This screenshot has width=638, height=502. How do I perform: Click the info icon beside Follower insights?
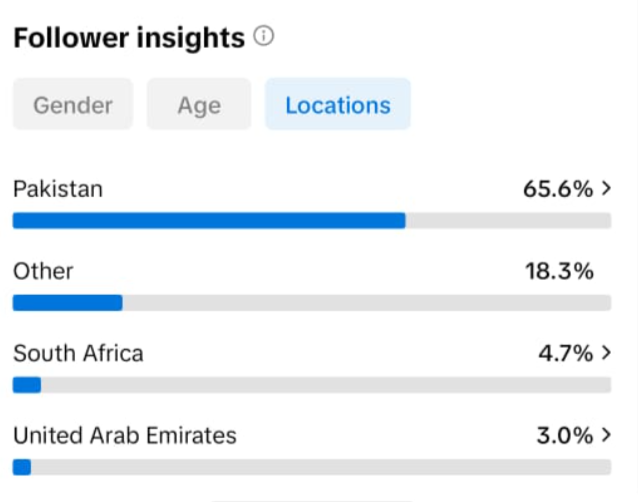click(x=264, y=37)
